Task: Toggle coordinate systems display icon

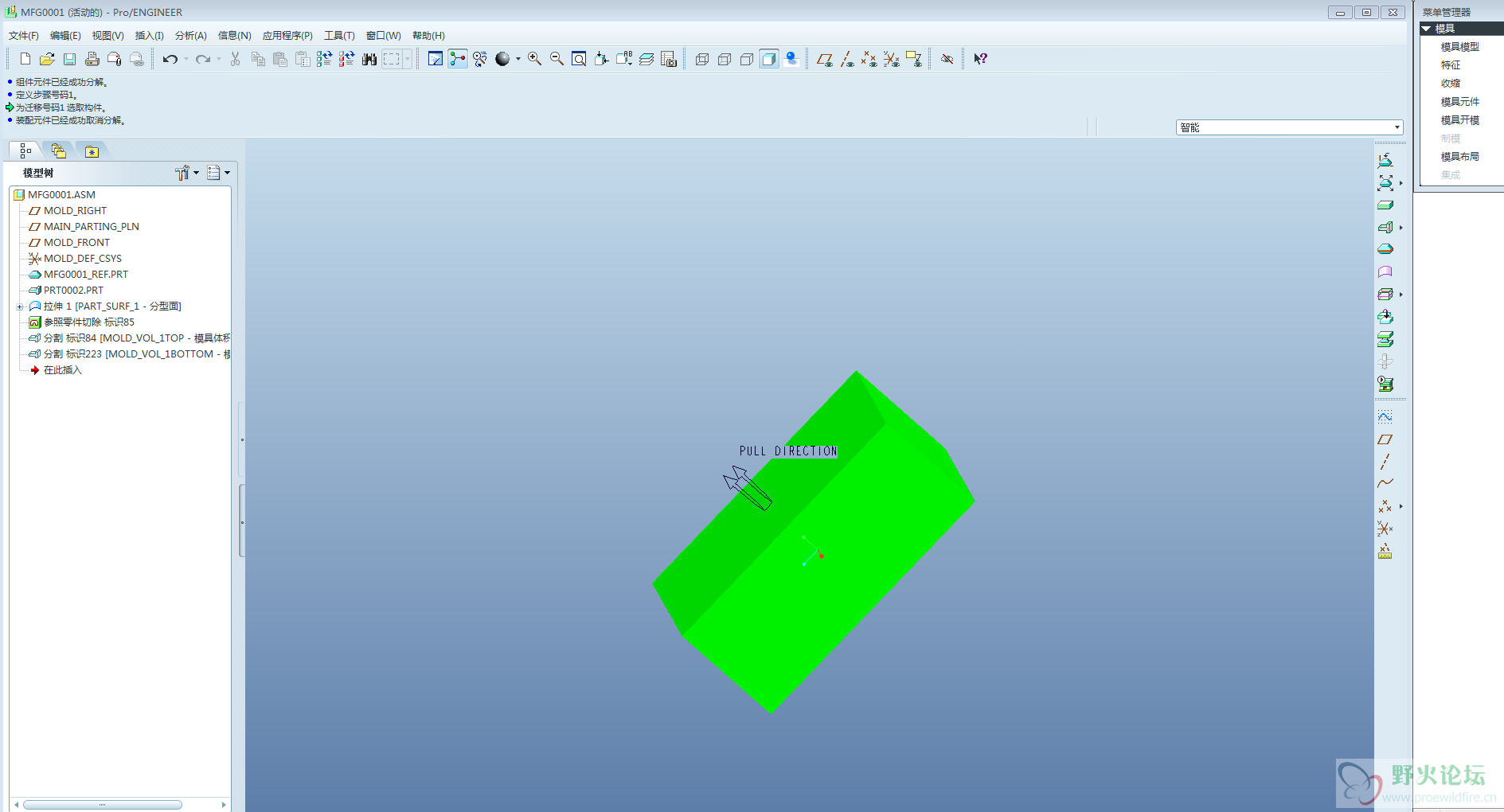Action: 891,59
